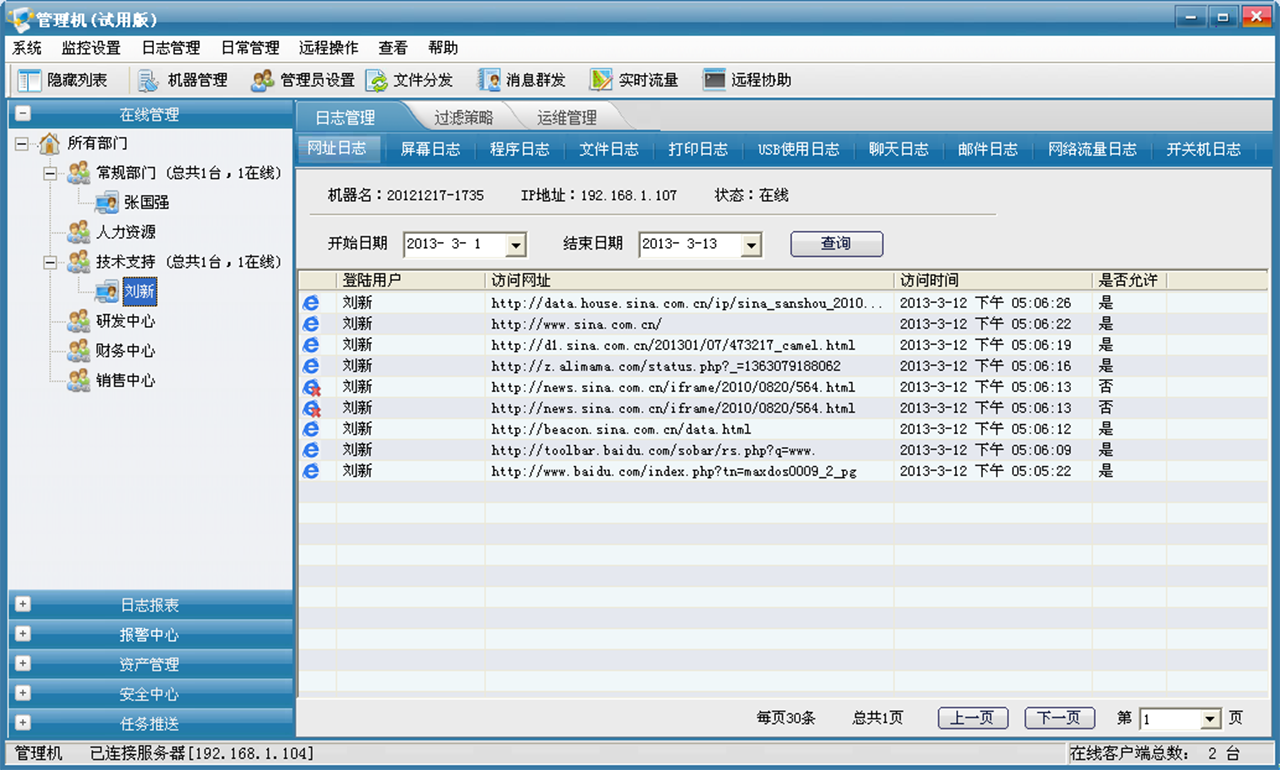Collapse the 在线管理 panel
This screenshot has width=1280, height=770.
tap(23, 114)
